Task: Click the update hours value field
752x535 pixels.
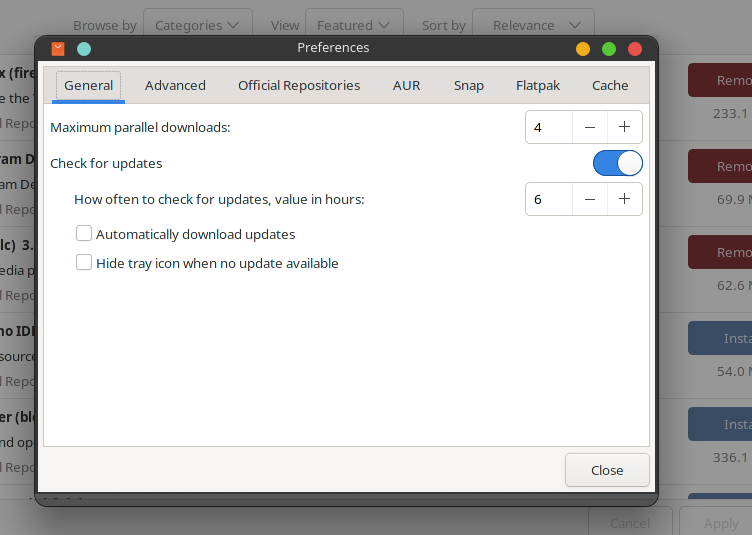Action: (549, 199)
